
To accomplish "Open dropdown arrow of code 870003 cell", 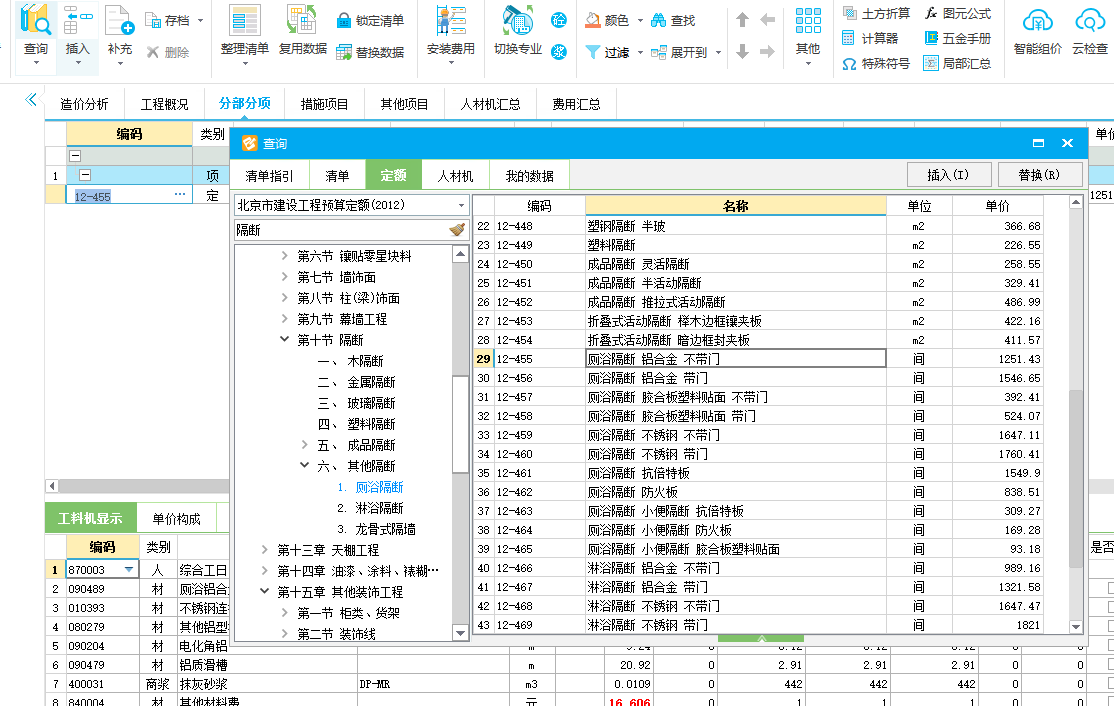I will (x=129, y=570).
